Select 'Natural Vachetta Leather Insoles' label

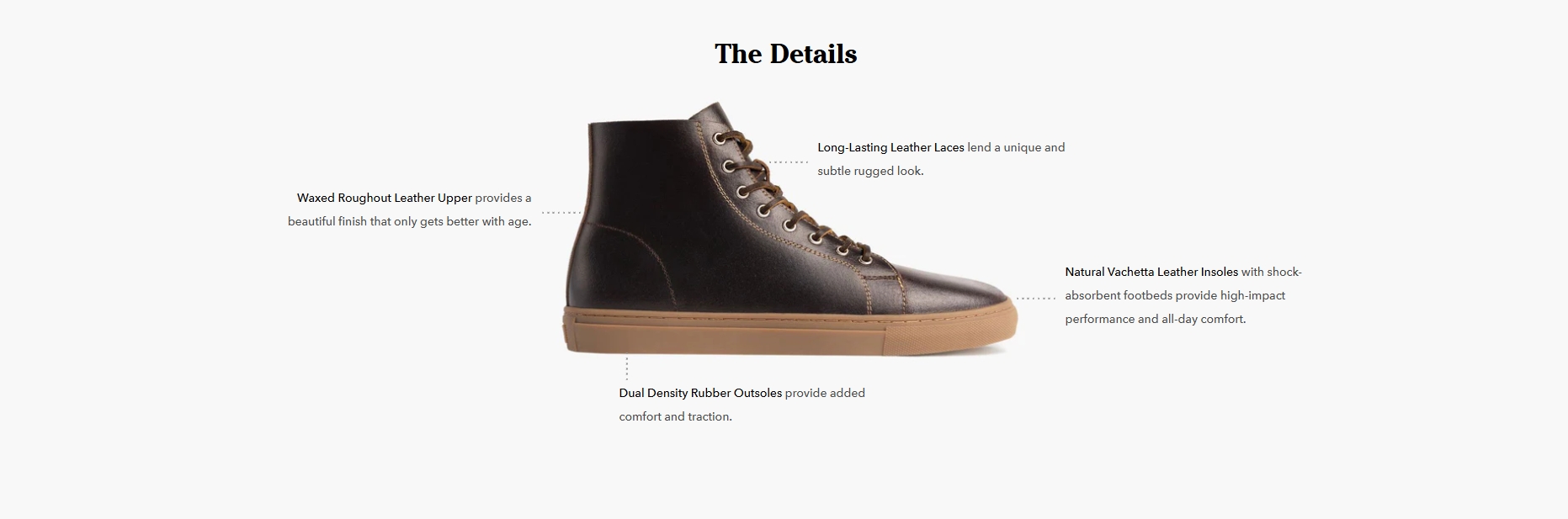pyautogui.click(x=1151, y=272)
